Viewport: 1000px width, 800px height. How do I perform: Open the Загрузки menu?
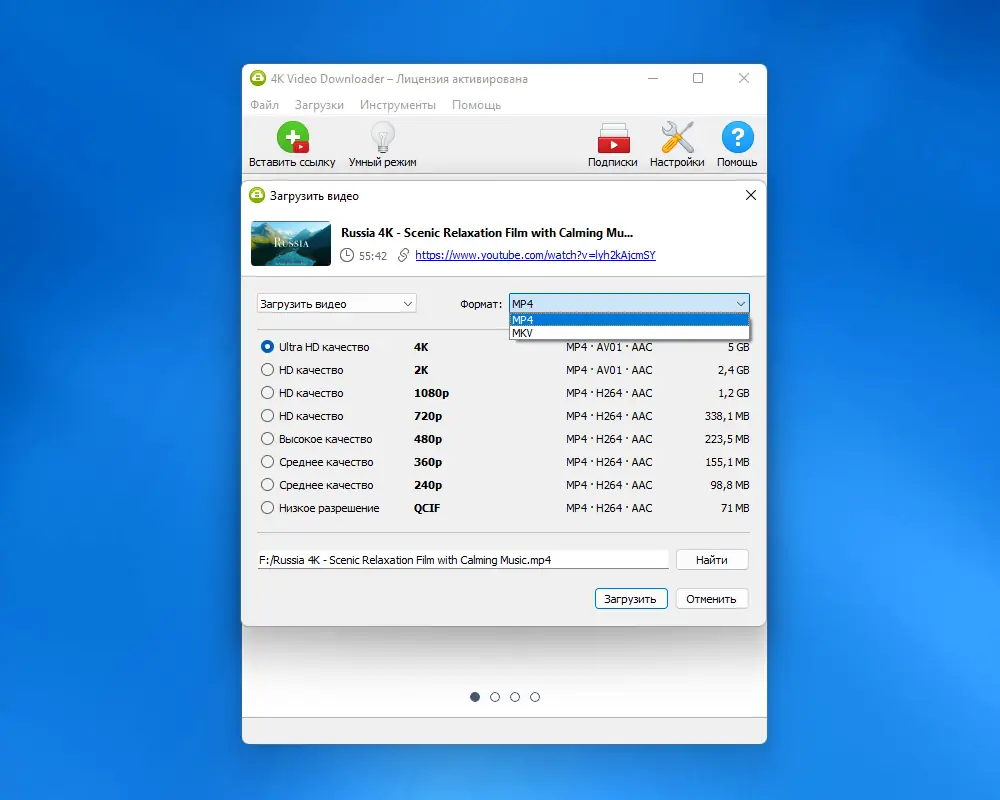[x=319, y=105]
